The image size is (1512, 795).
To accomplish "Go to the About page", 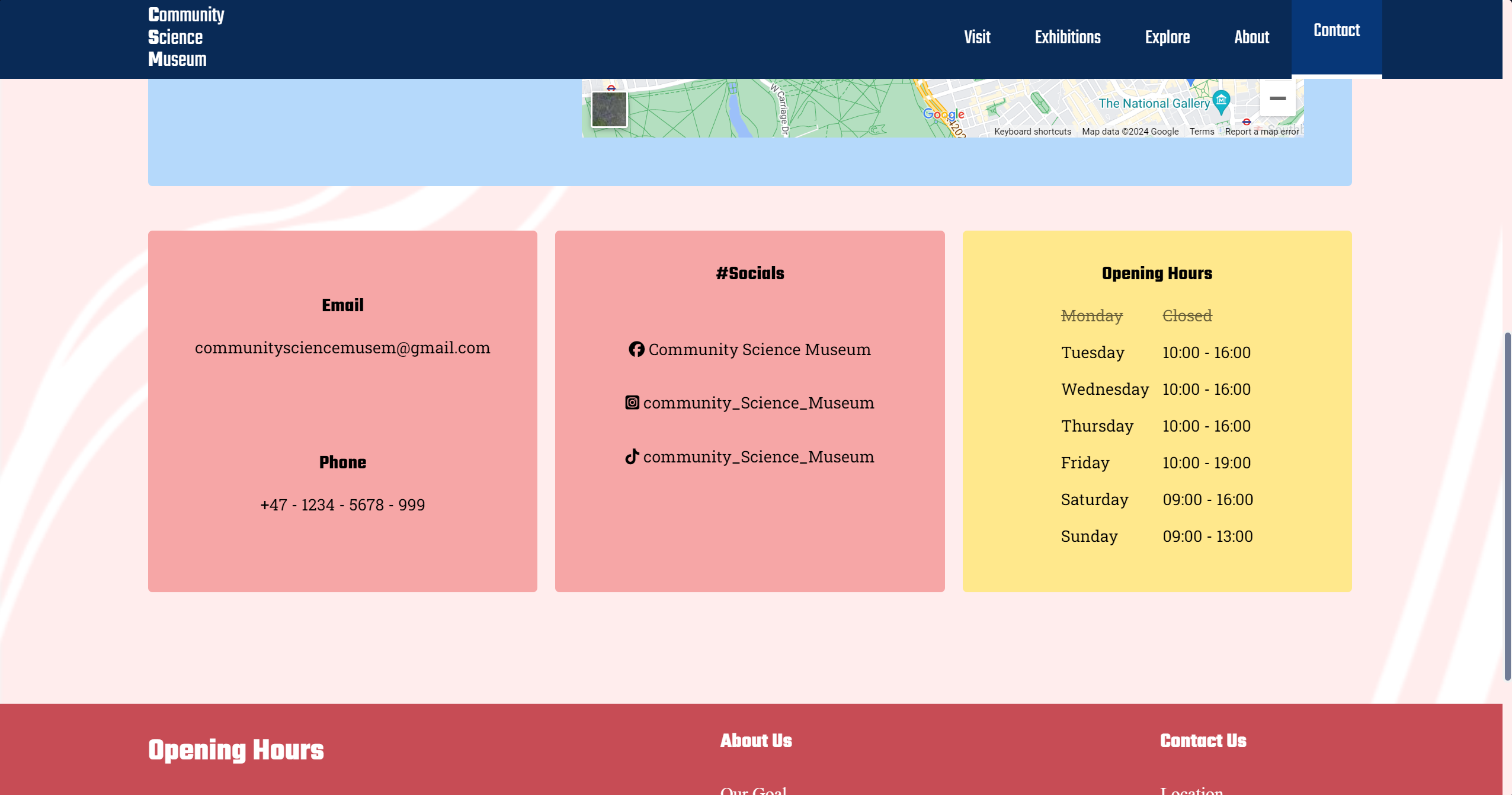I will coord(1252,37).
